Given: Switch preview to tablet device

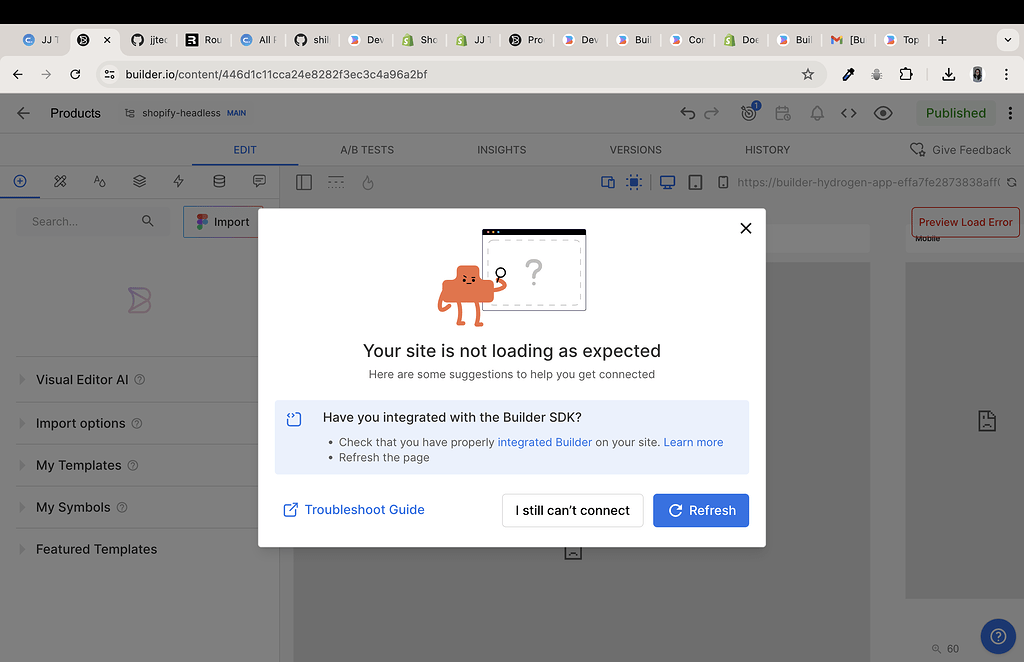Looking at the screenshot, I should pyautogui.click(x=695, y=183).
